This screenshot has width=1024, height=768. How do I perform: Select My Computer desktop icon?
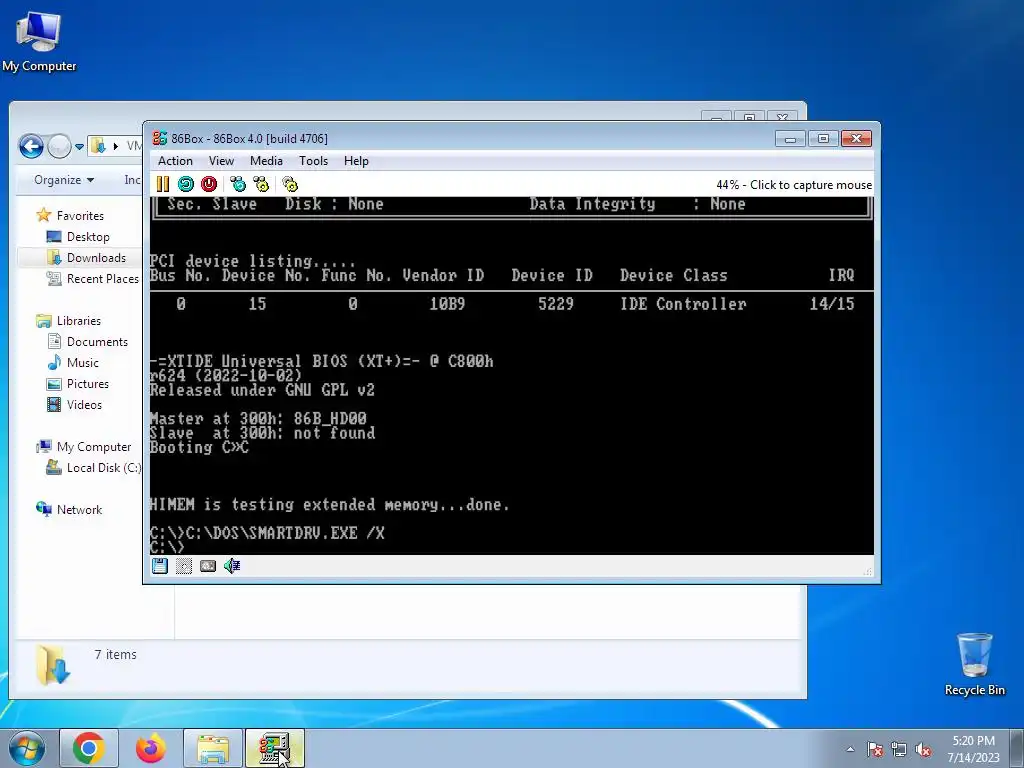point(39,42)
